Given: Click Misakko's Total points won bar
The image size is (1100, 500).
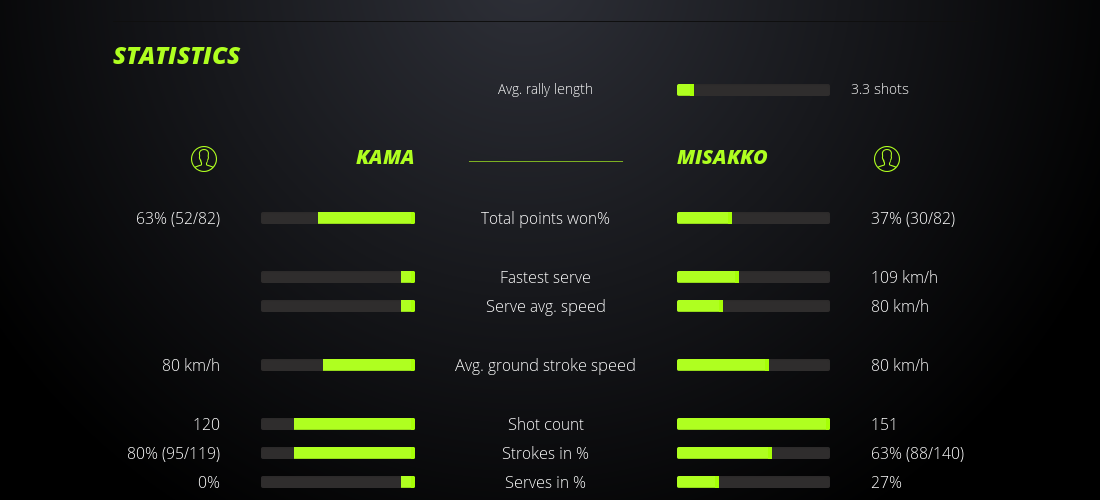Looking at the screenshot, I should (x=753, y=218).
